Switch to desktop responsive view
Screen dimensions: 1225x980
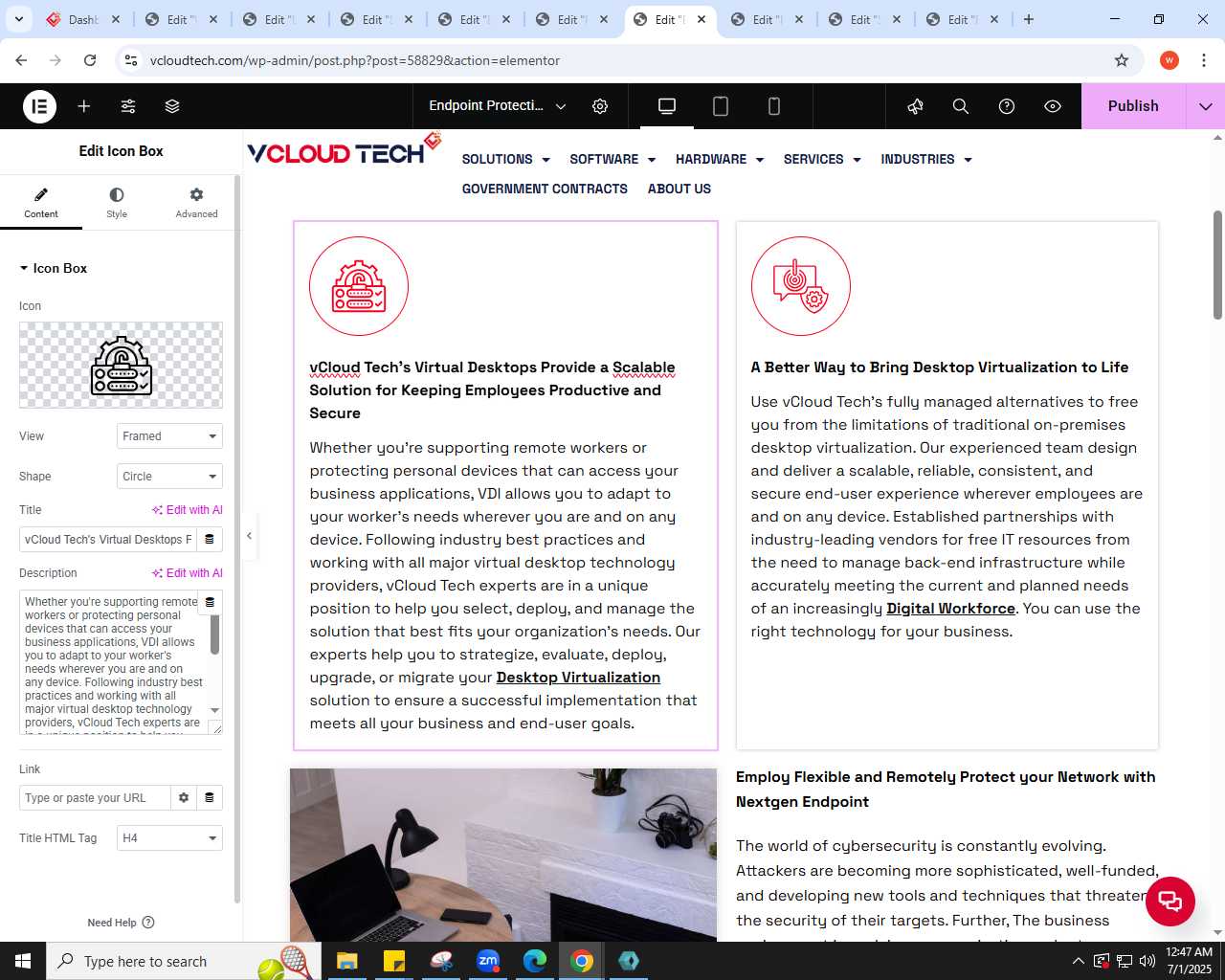[x=667, y=106]
